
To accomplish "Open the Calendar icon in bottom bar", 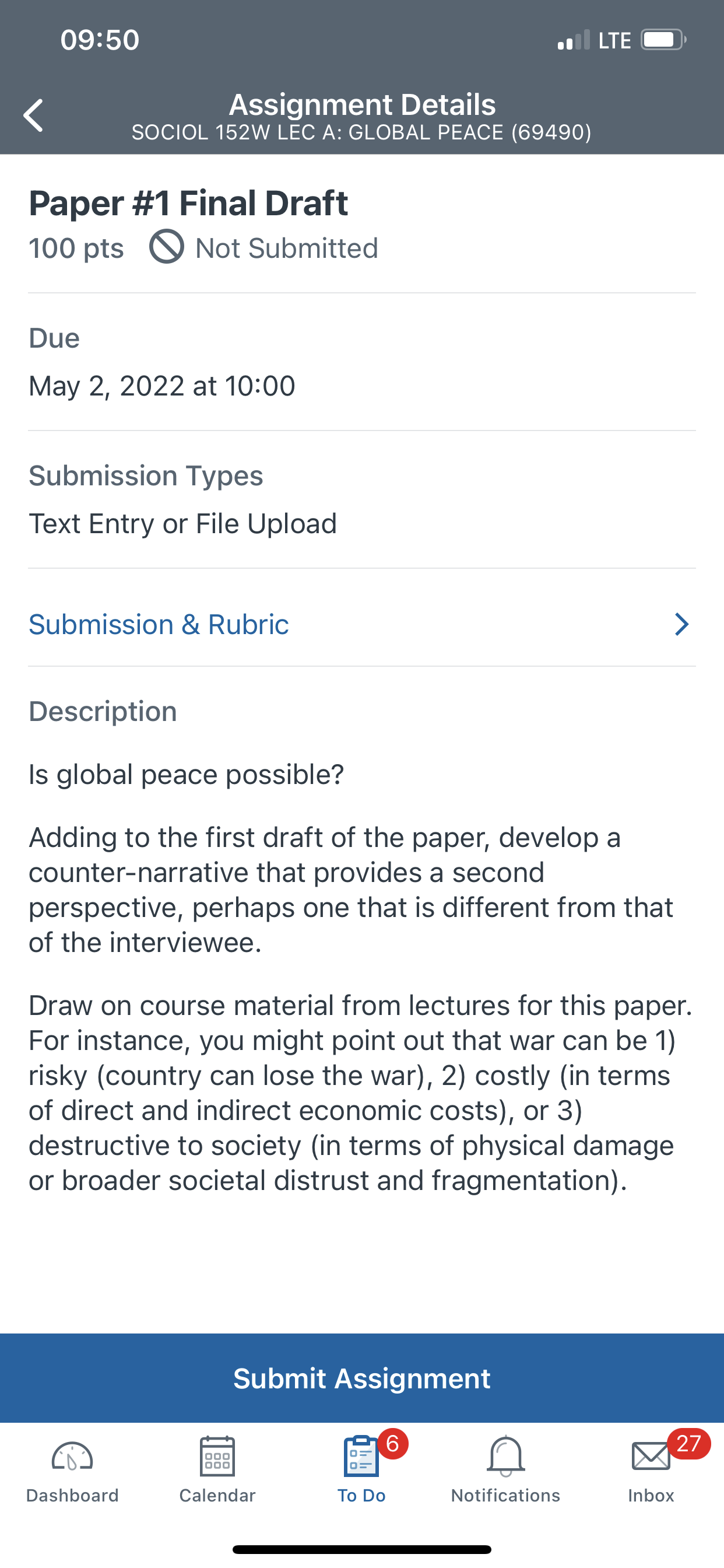I will [217, 1456].
